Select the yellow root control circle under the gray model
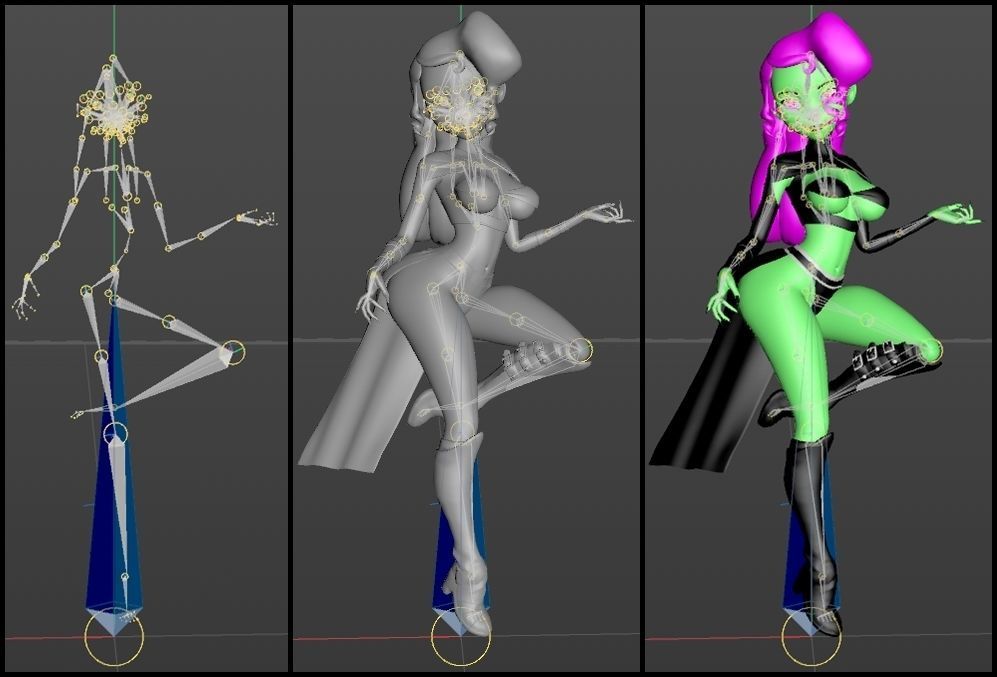Image resolution: width=997 pixels, height=677 pixels. pyautogui.click(x=460, y=636)
